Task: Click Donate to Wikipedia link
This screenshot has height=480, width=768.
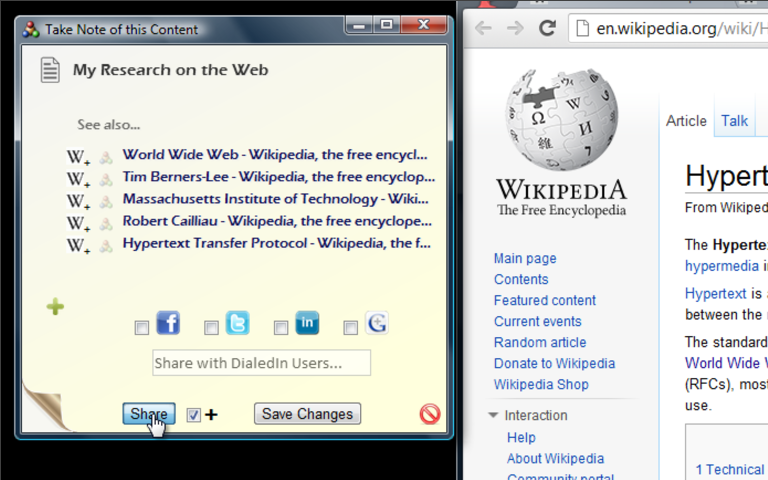Action: tap(554, 363)
